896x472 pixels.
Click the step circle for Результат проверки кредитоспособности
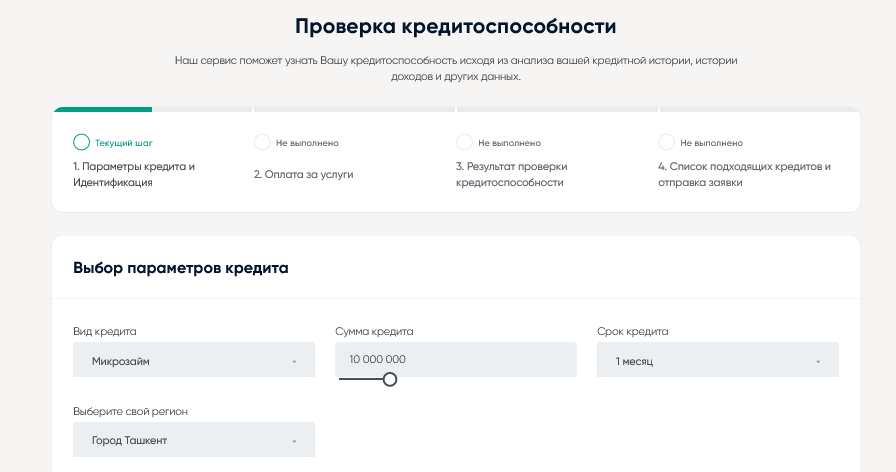pos(464,142)
